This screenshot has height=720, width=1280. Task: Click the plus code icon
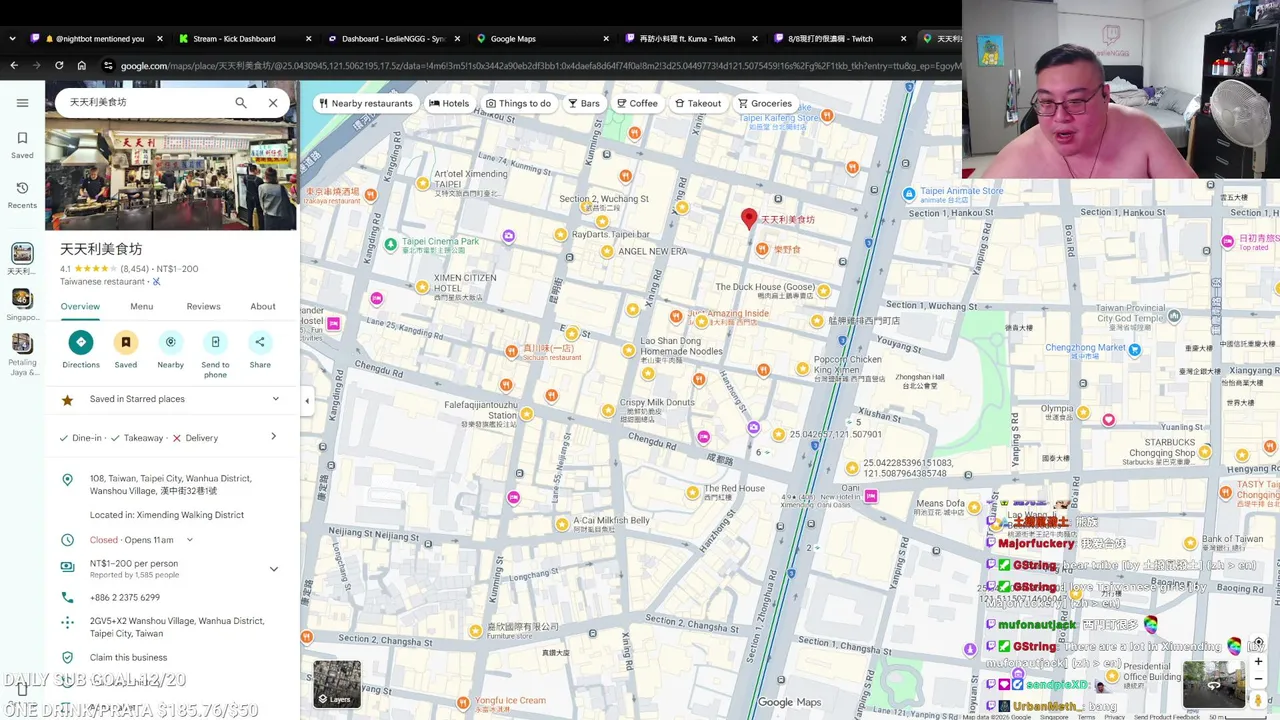click(67, 622)
